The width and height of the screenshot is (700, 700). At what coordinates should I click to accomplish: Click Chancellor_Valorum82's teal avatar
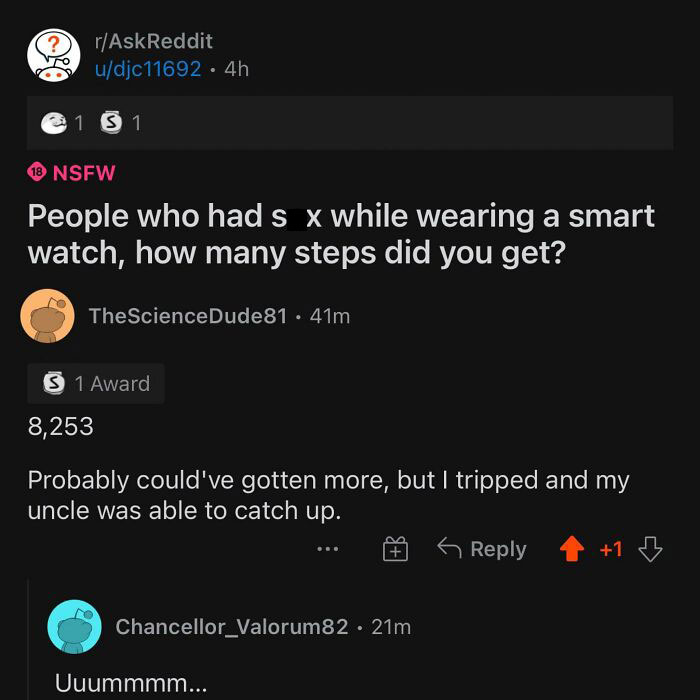pos(75,626)
